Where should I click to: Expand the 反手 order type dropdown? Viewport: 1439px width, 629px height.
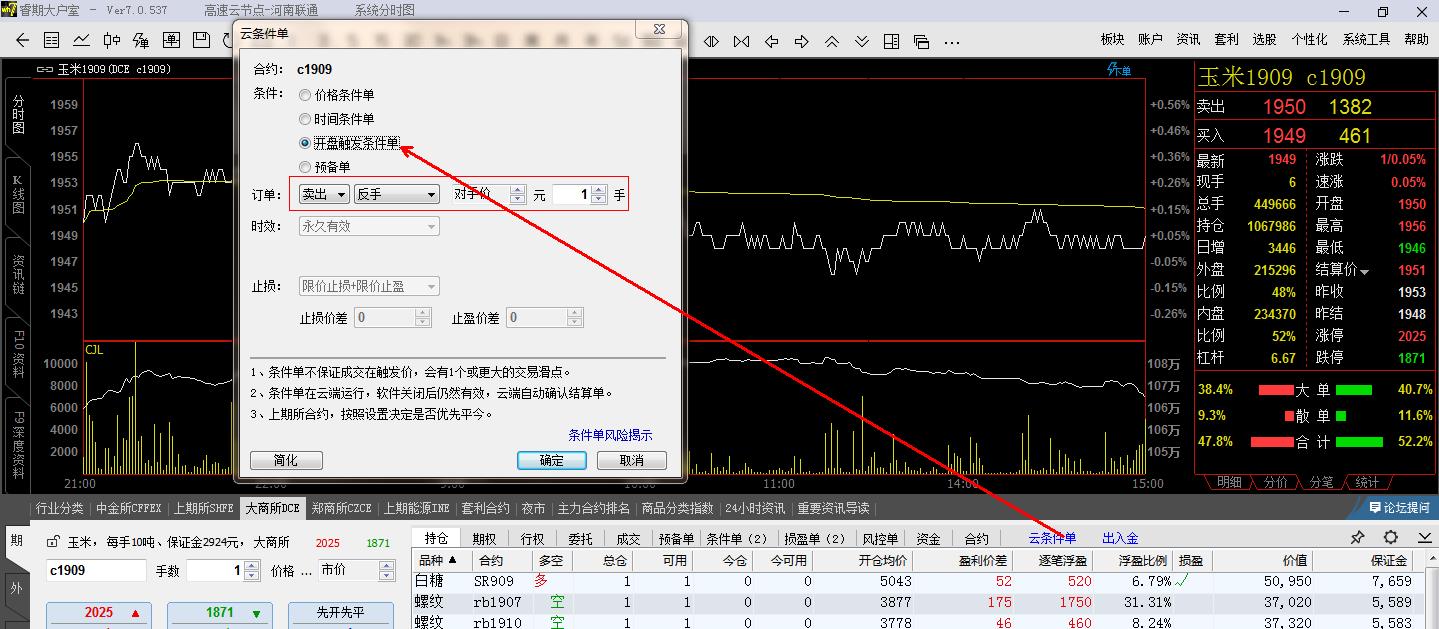click(x=397, y=194)
